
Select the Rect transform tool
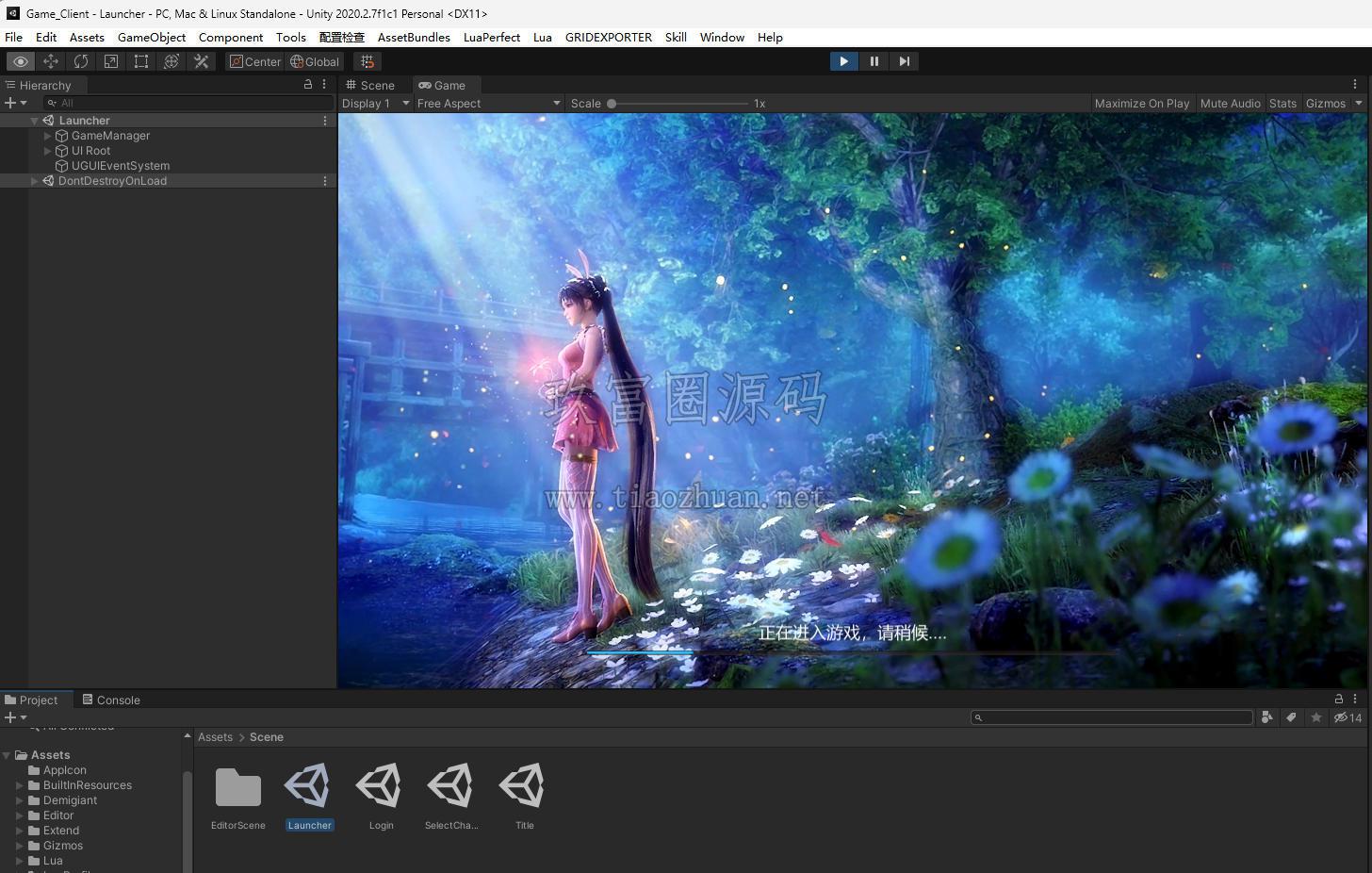pos(141,61)
